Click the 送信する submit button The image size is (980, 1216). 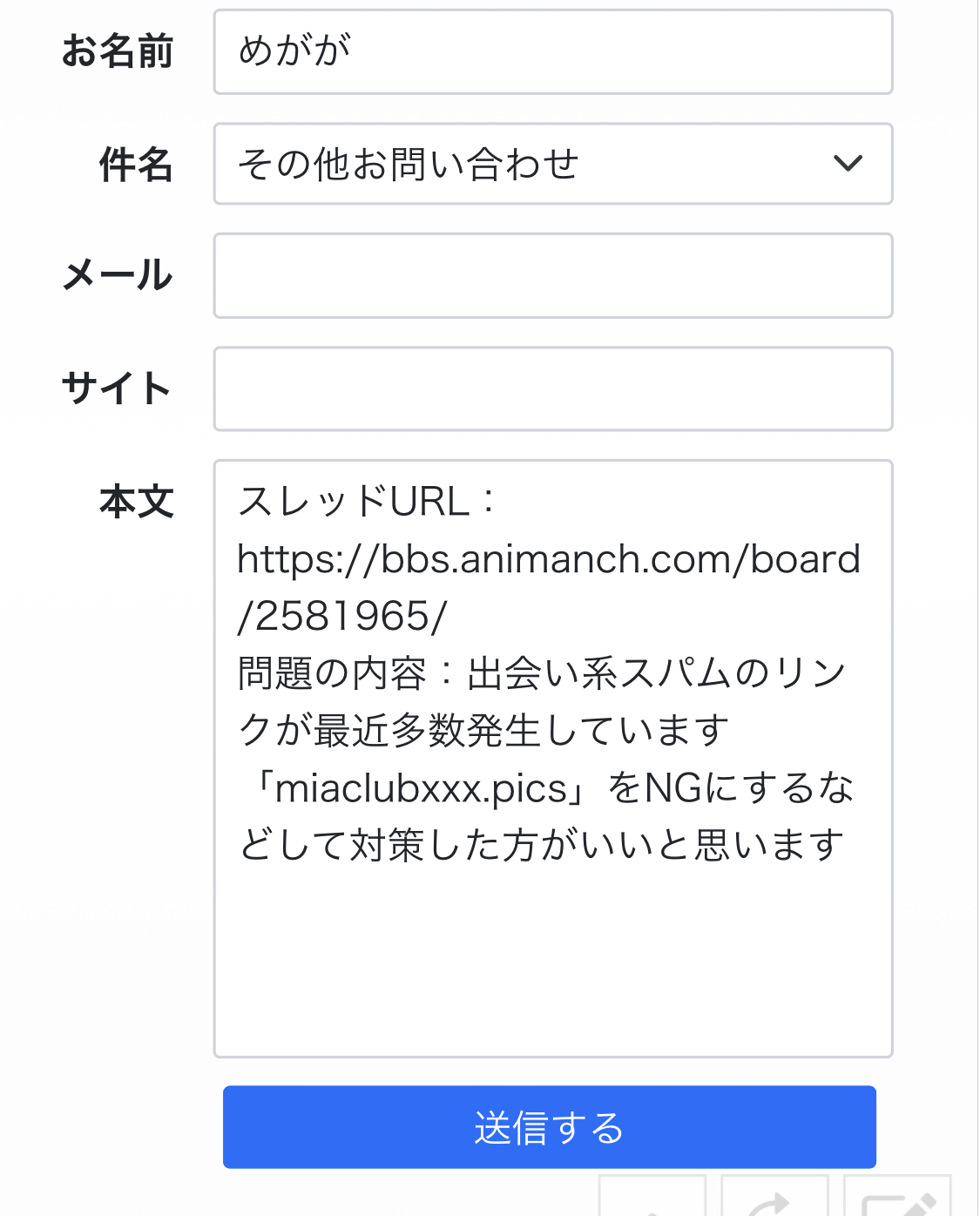(550, 1127)
